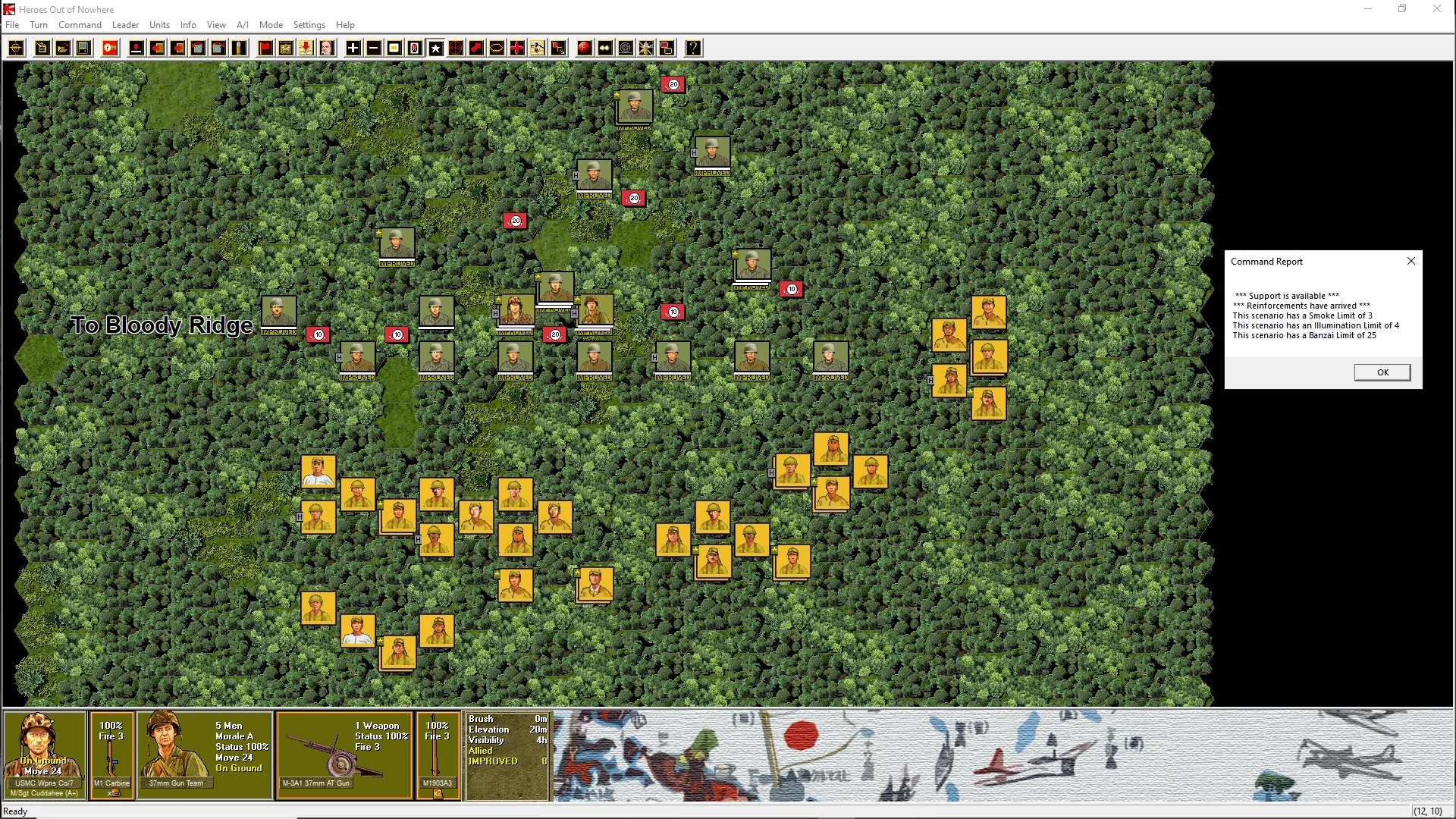Click 'Reinforcements have arrived' report line
The image size is (1456, 819).
tap(1301, 306)
